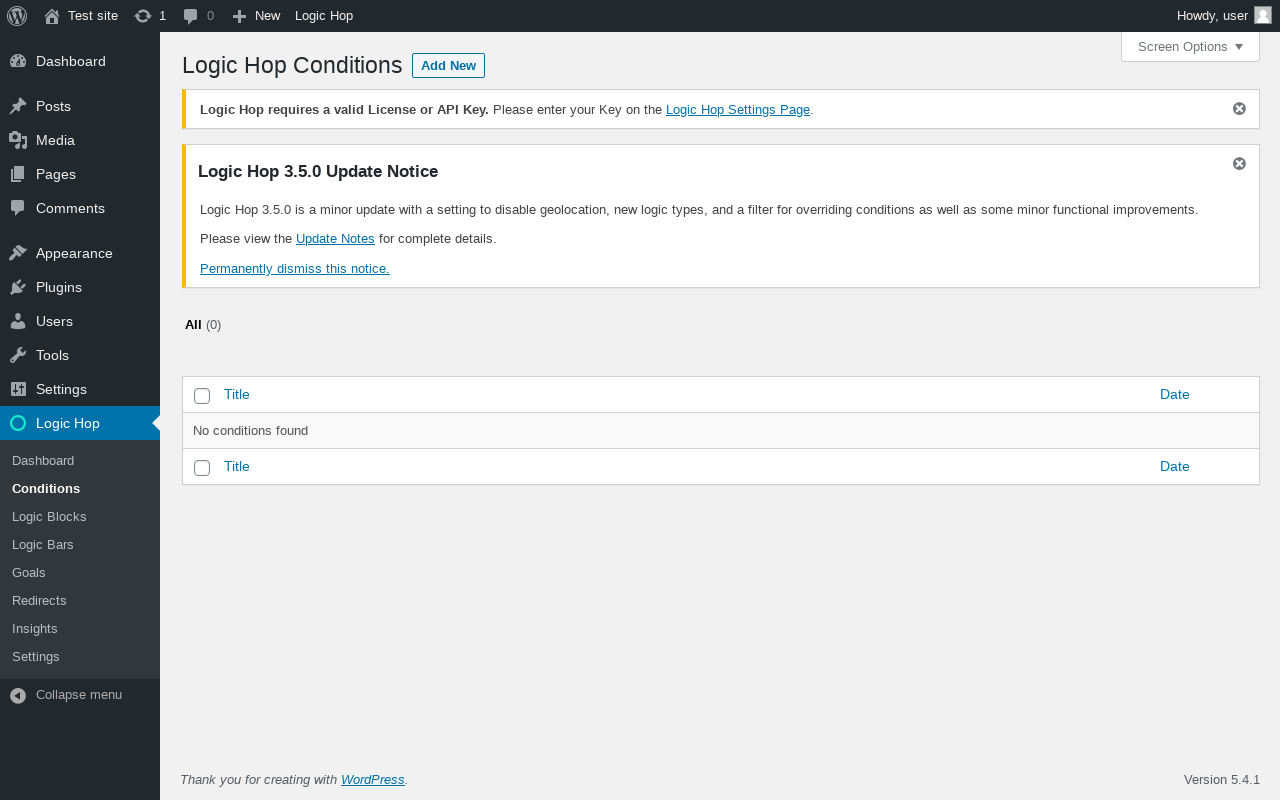Click Permanently dismiss this notice
The width and height of the screenshot is (1280, 800).
(295, 269)
